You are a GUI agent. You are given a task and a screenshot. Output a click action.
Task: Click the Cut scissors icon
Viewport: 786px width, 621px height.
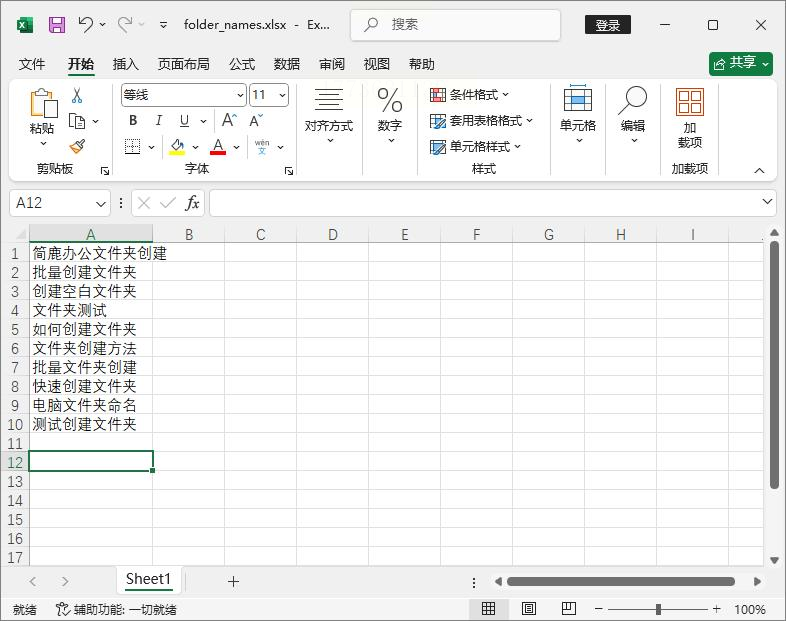click(x=77, y=96)
